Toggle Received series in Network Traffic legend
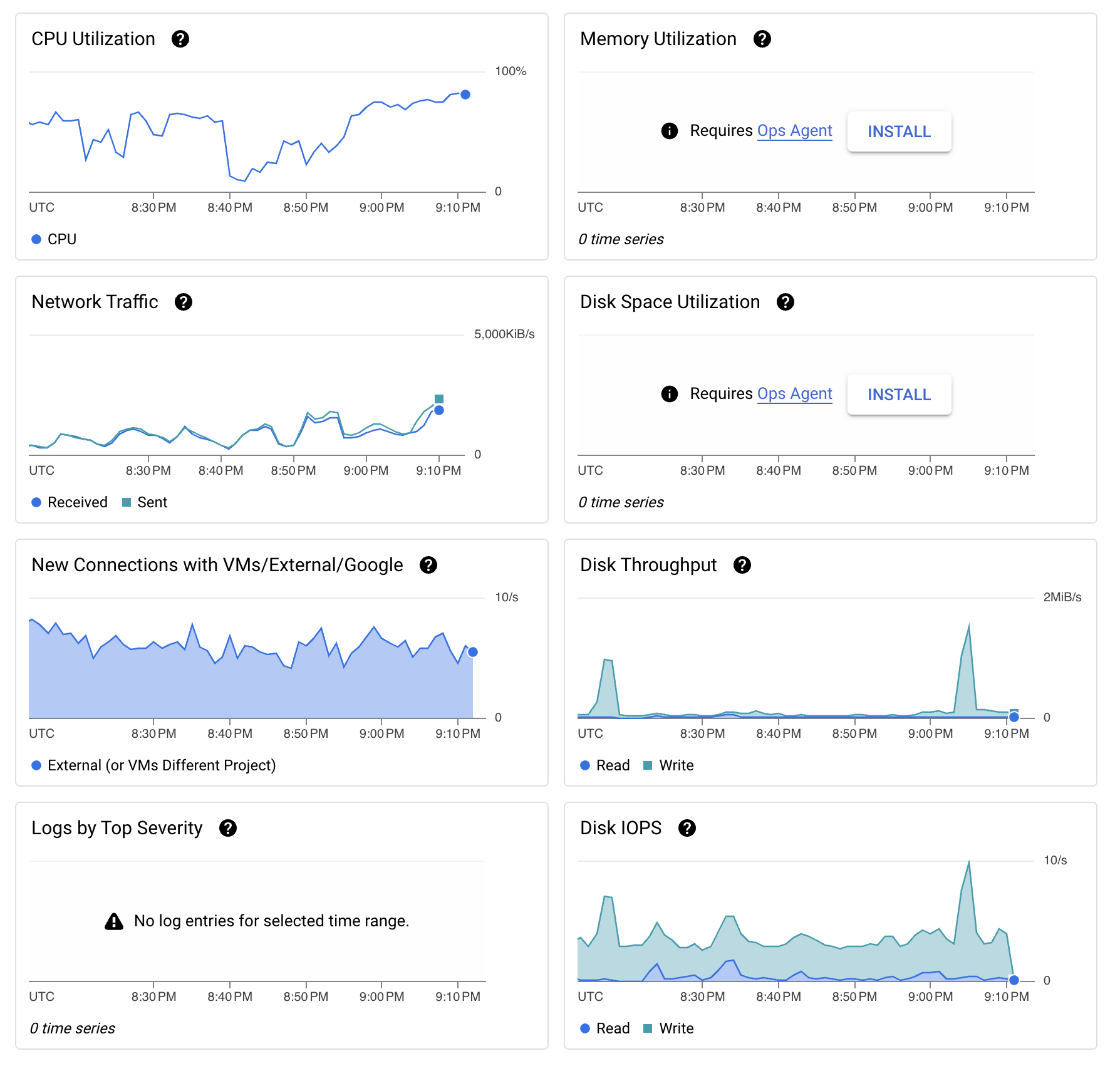The image size is (1120, 1071). (x=70, y=502)
